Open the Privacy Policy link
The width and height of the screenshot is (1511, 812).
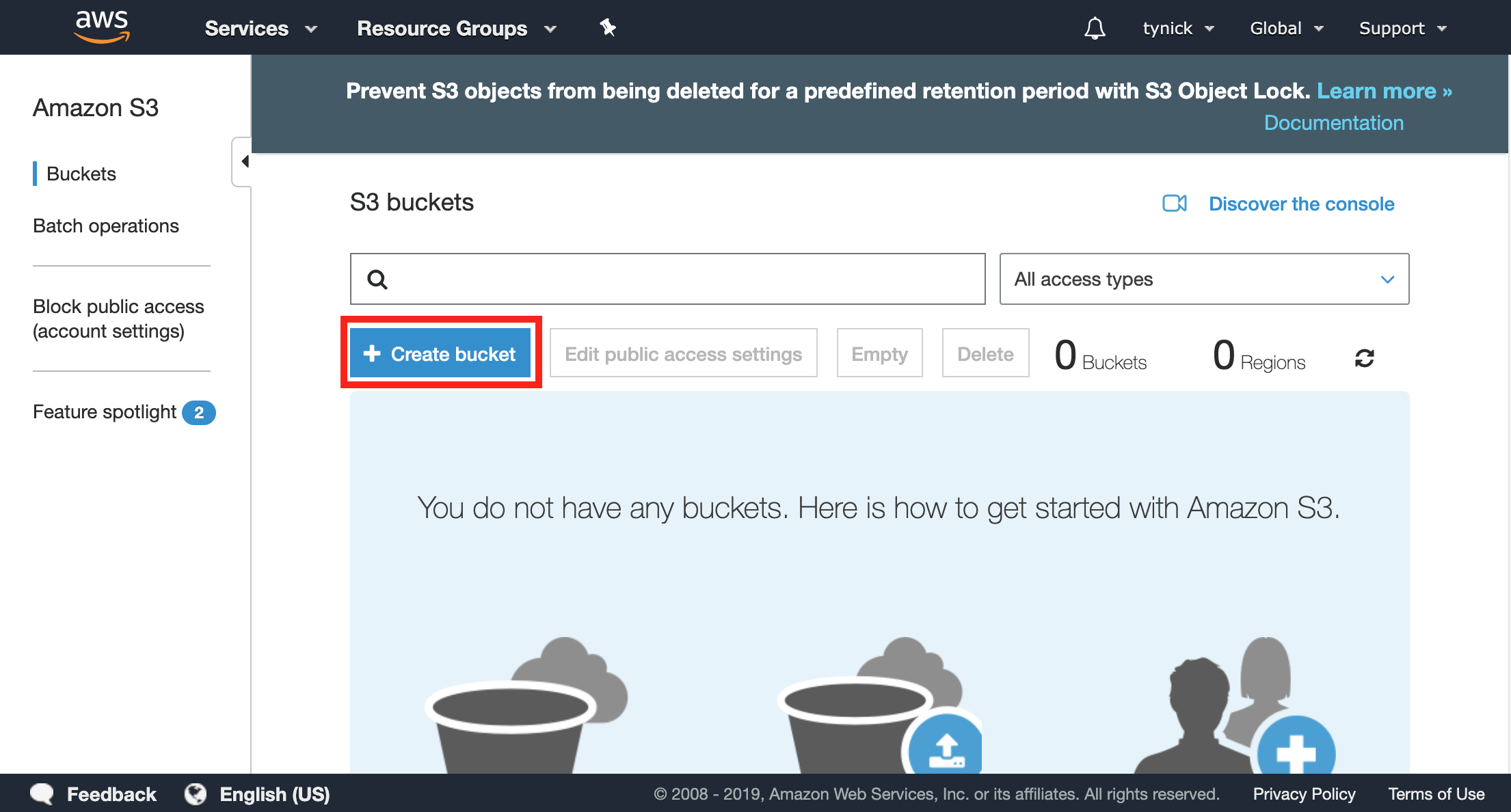tap(1304, 794)
